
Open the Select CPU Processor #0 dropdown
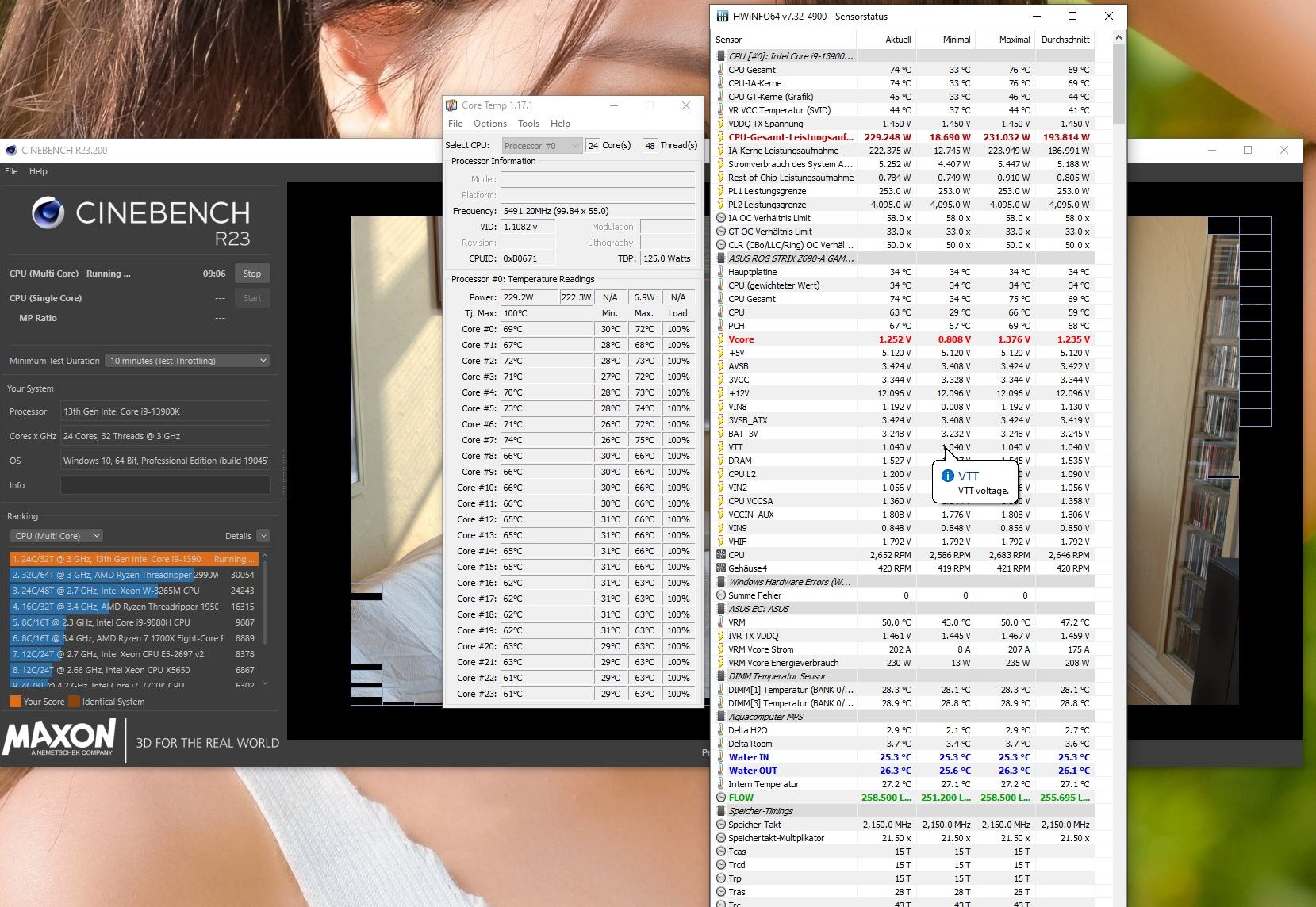click(542, 146)
